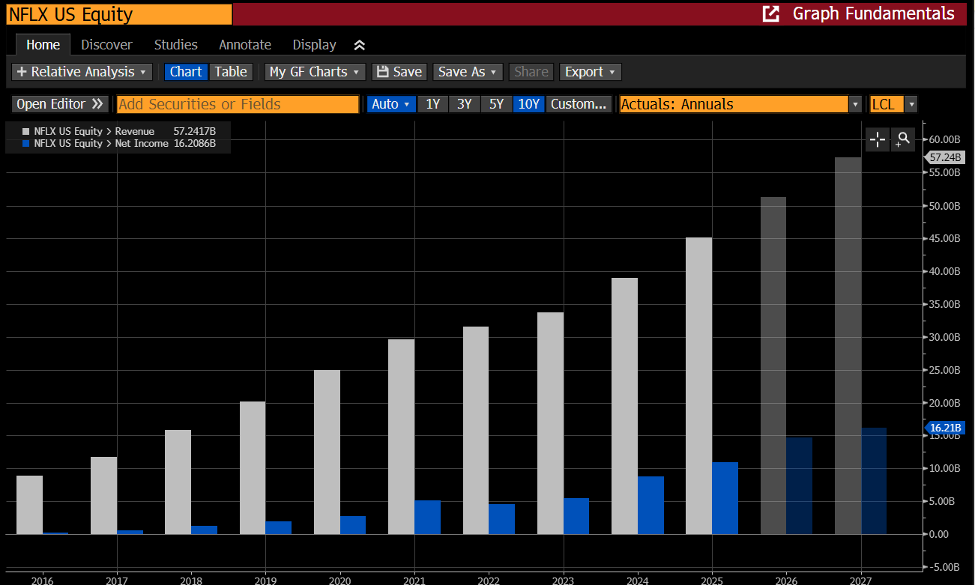Click the Add Securities or Fields input
Image resolution: width=977 pixels, height=585 pixels.
tap(238, 104)
